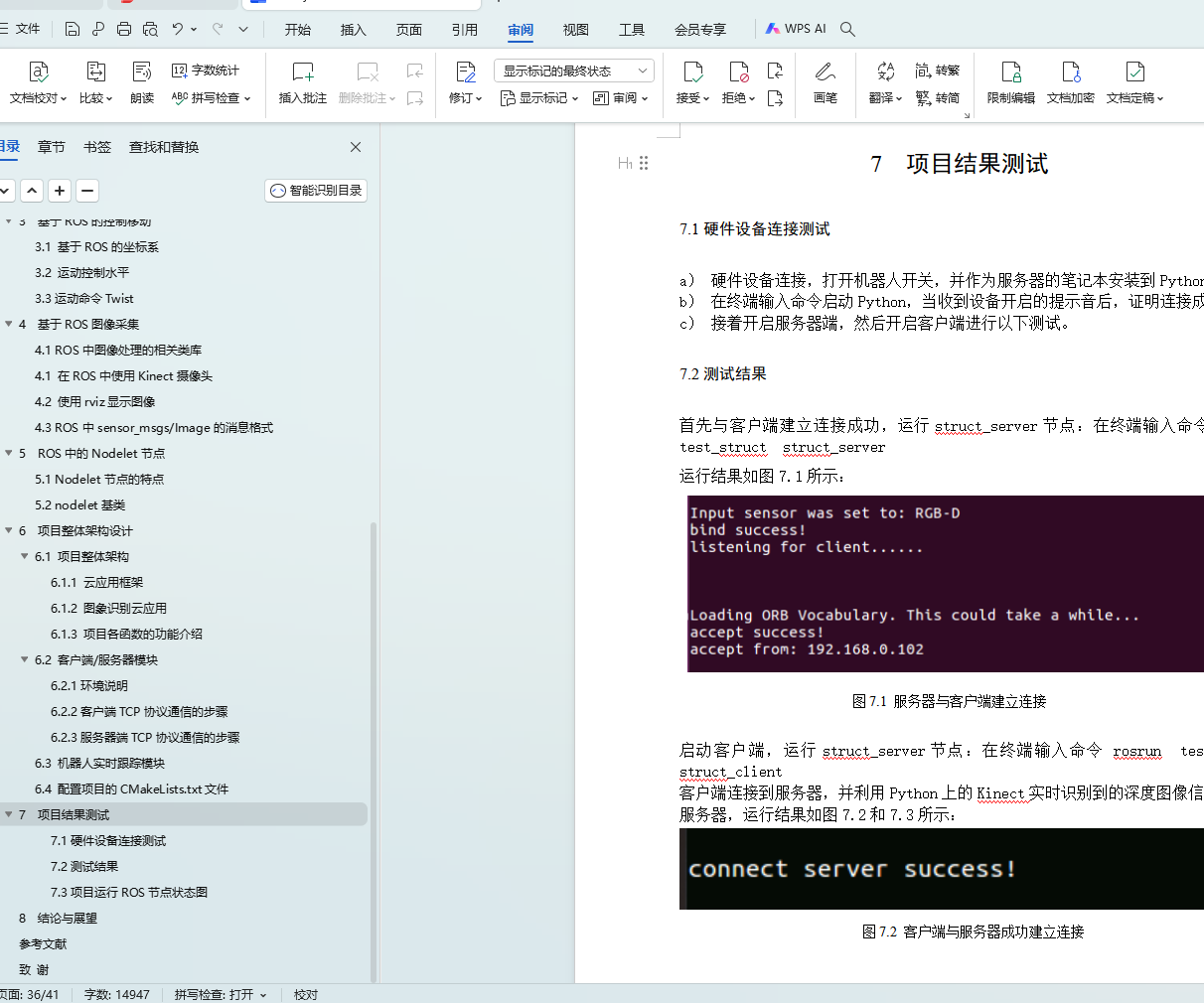Start 朗读 read aloud
The width and height of the screenshot is (1204, 1003).
(x=142, y=82)
